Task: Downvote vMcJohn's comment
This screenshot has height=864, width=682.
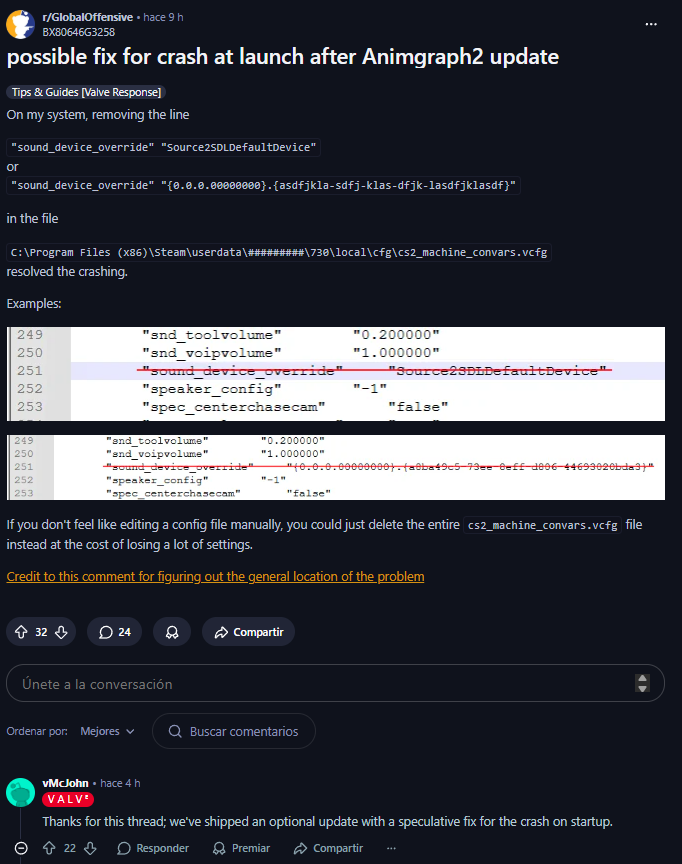Action: pos(90,848)
